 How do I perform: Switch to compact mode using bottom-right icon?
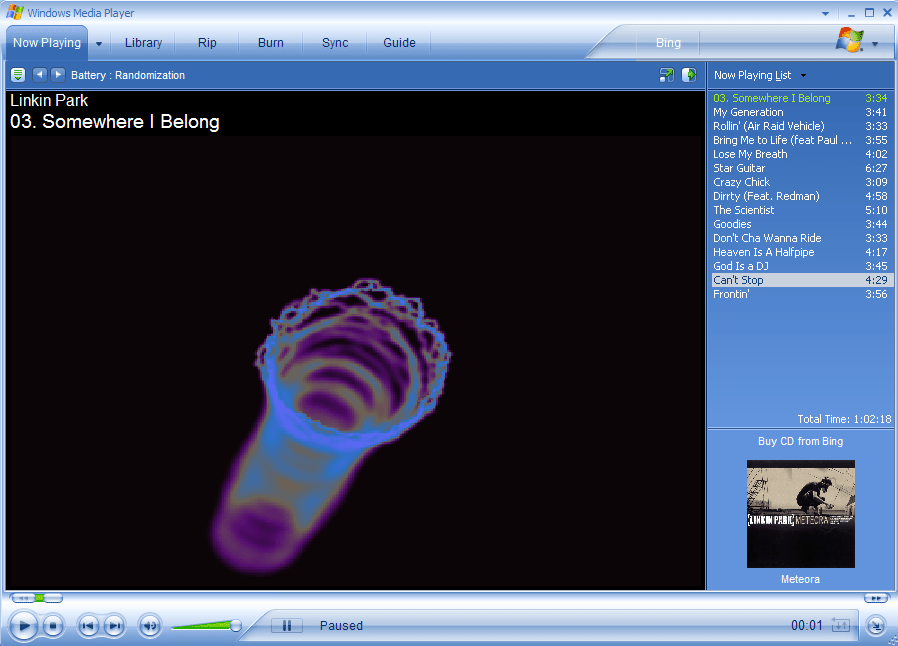click(x=876, y=626)
